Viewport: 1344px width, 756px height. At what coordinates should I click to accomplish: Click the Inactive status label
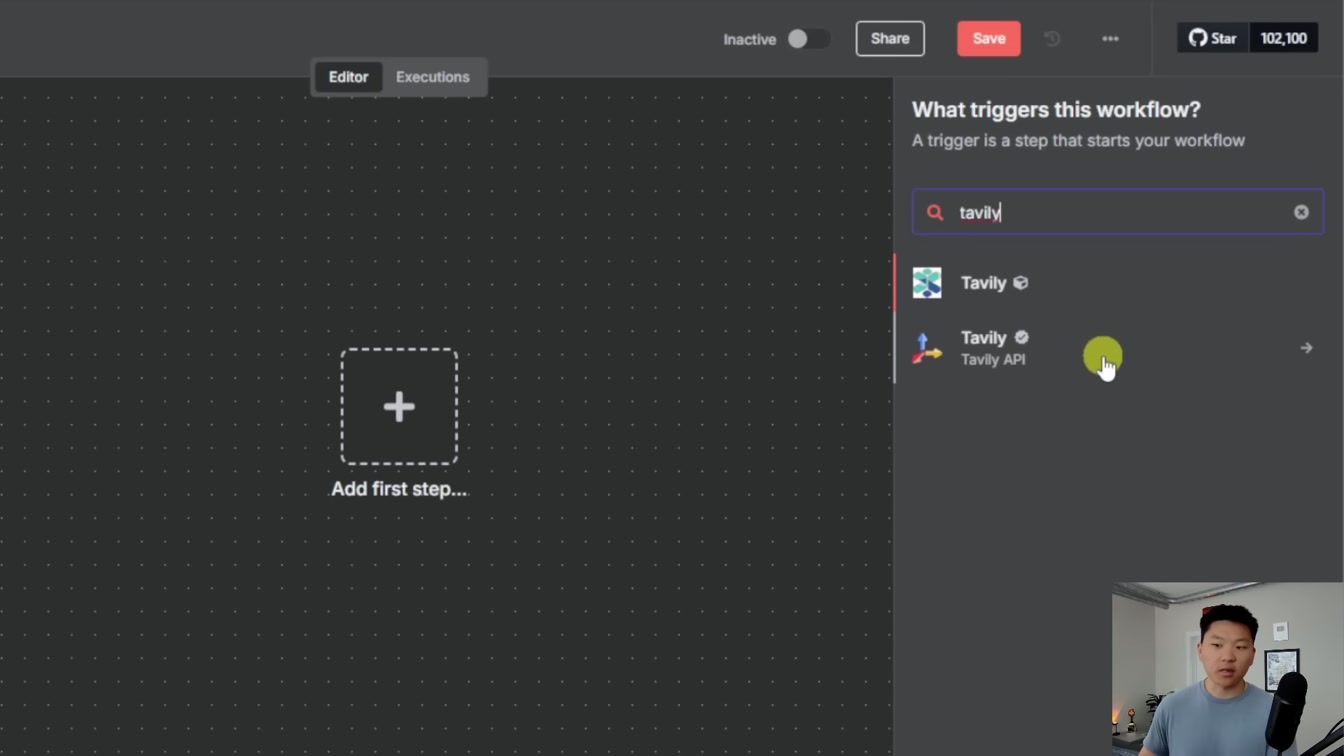[750, 39]
